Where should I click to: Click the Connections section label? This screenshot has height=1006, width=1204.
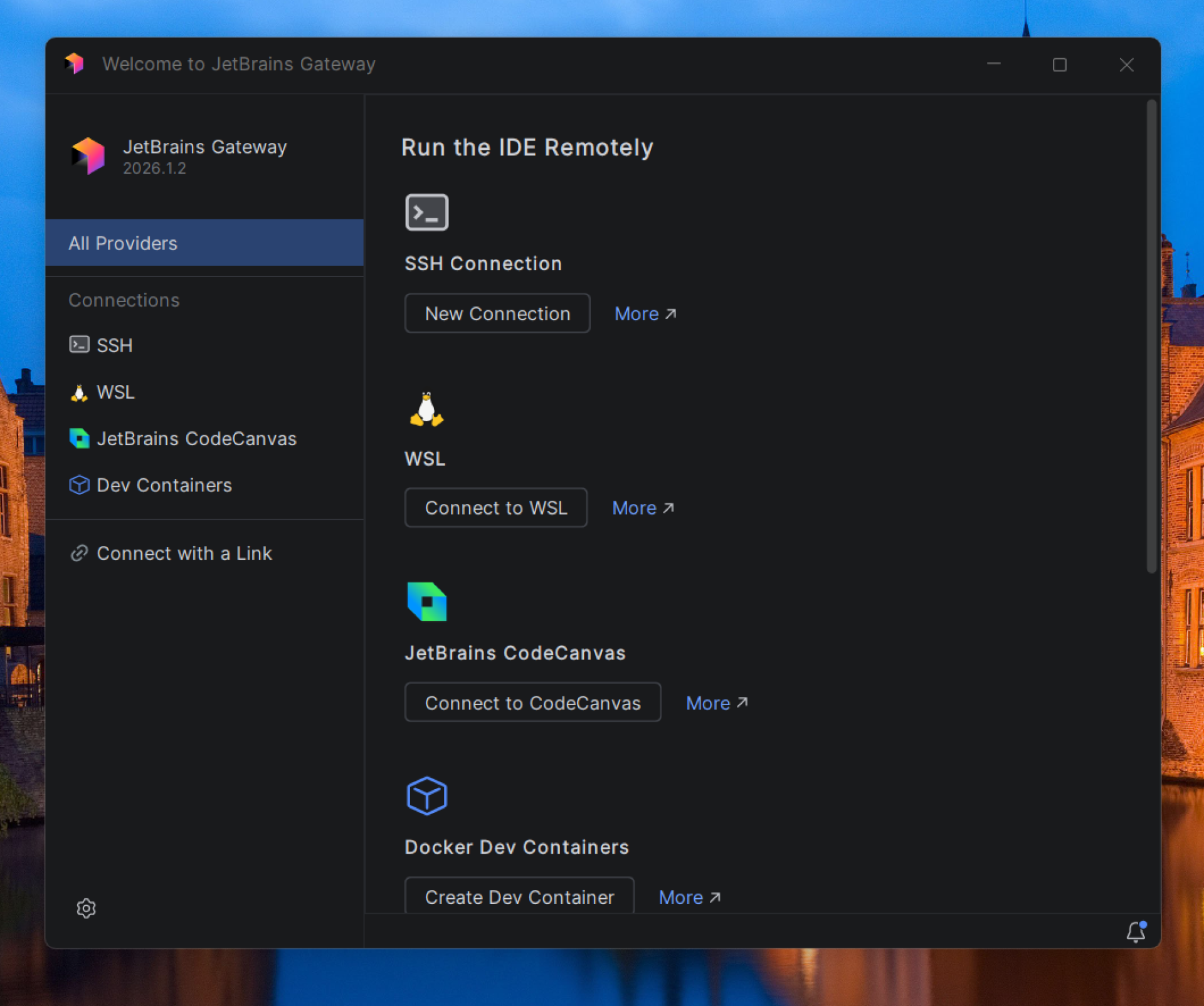click(124, 300)
